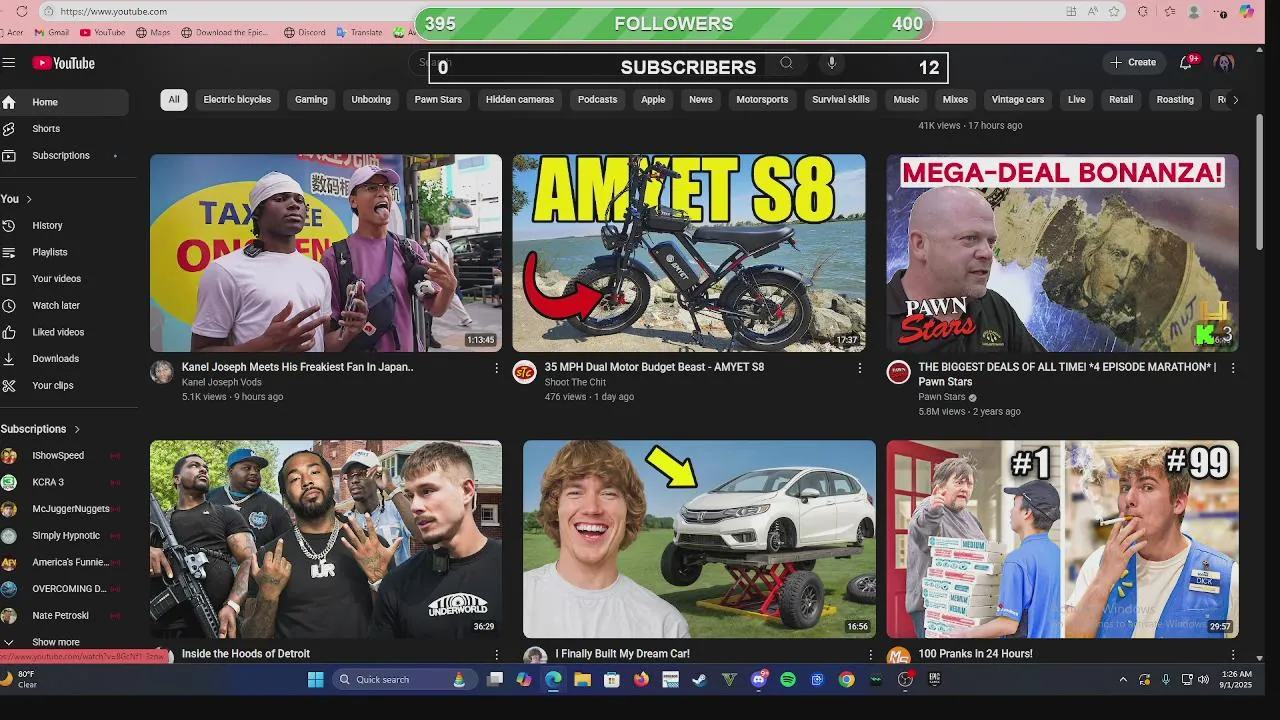
Task: Select the Gaming chip
Action: pyautogui.click(x=311, y=100)
